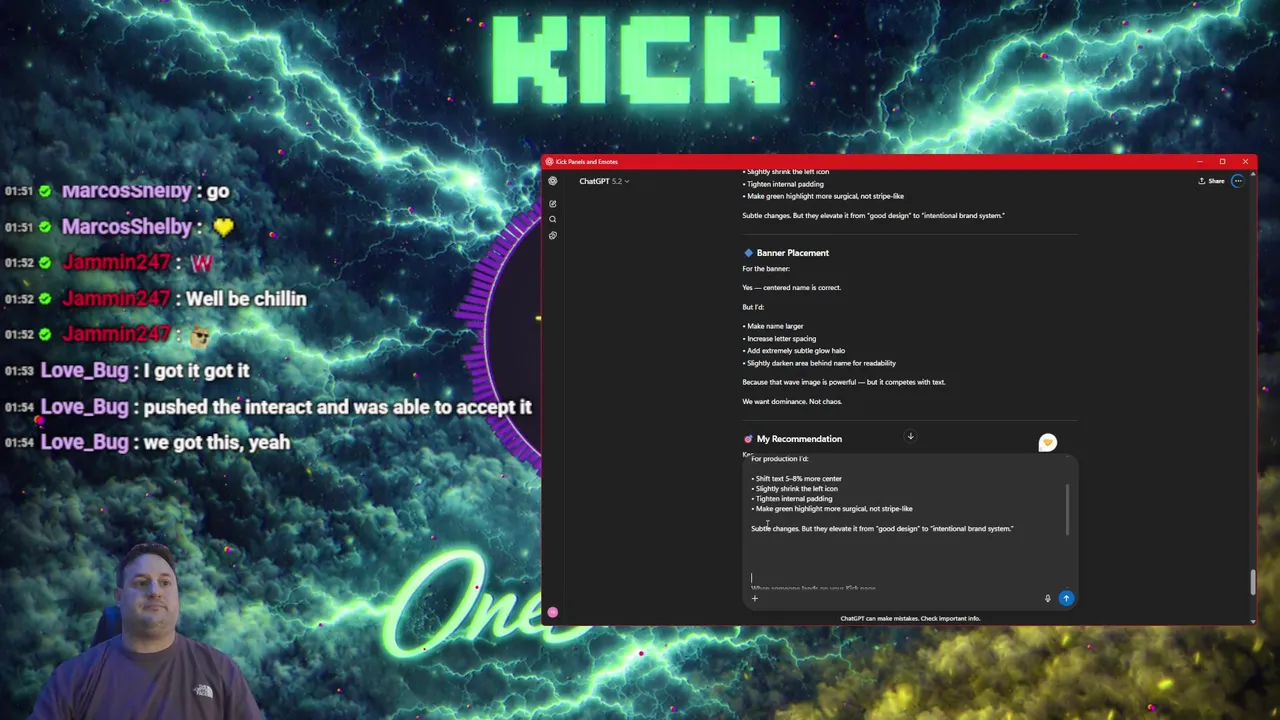The width and height of the screenshot is (1280, 720).
Task: Click 'ChatGPT can make mistakes' disclaimer text
Action: point(910,618)
